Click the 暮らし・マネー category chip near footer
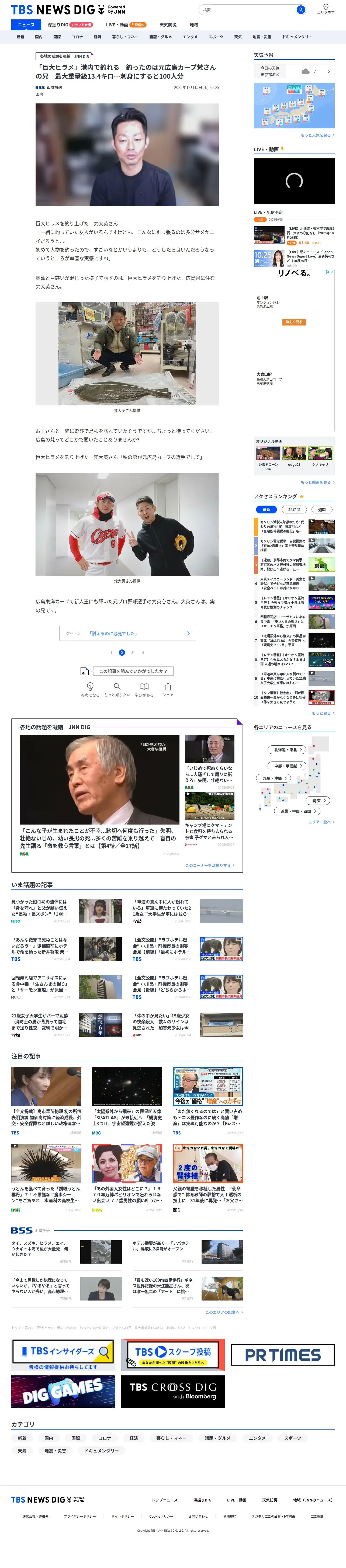The width and height of the screenshot is (346, 1568). [x=171, y=1438]
